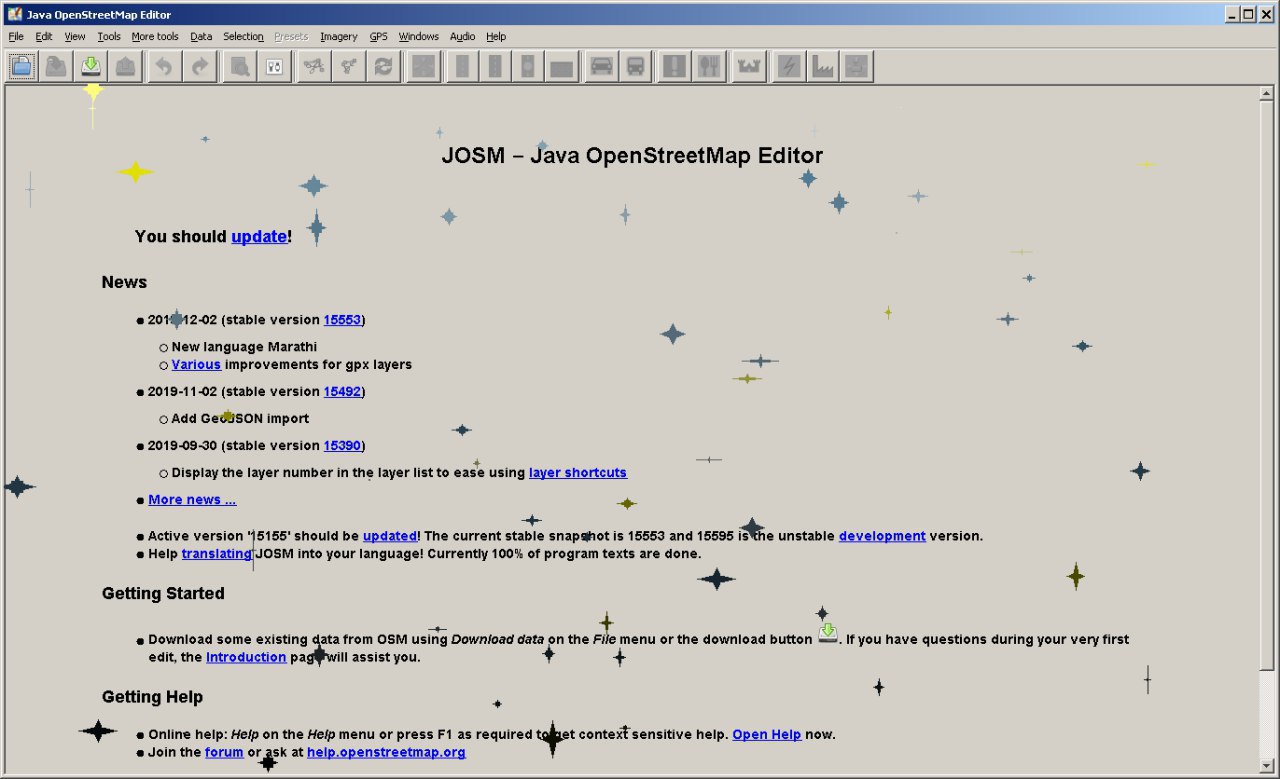Image resolution: width=1280 pixels, height=779 pixels.
Task: Click the exclamation mark preset icon
Action: [x=676, y=67]
